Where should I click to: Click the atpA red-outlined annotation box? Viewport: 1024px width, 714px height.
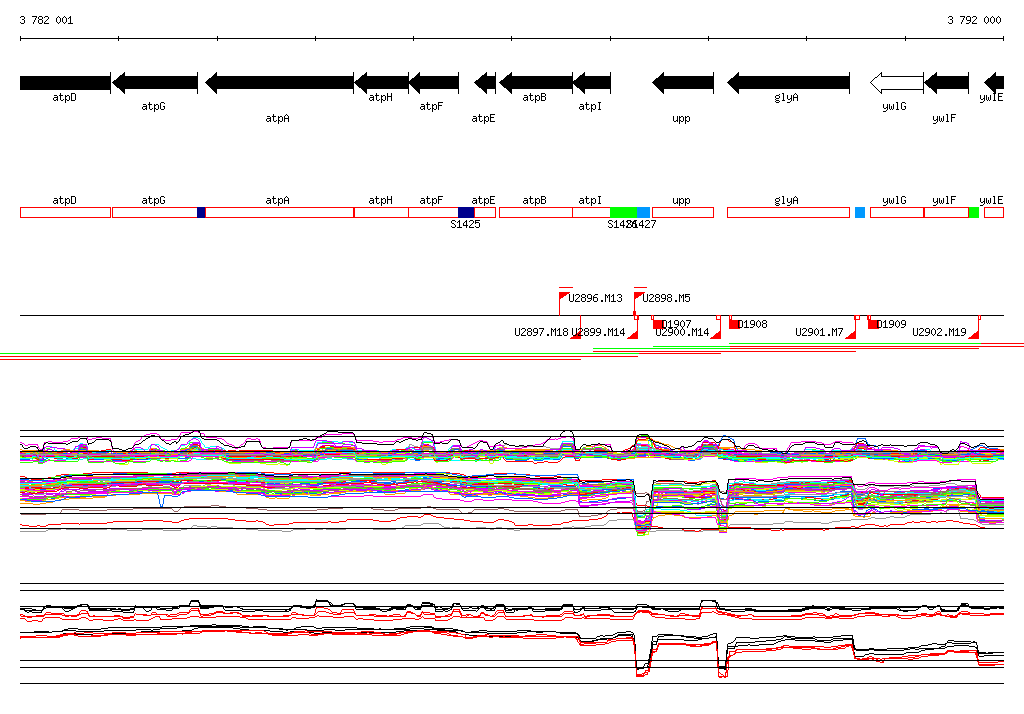click(x=280, y=212)
